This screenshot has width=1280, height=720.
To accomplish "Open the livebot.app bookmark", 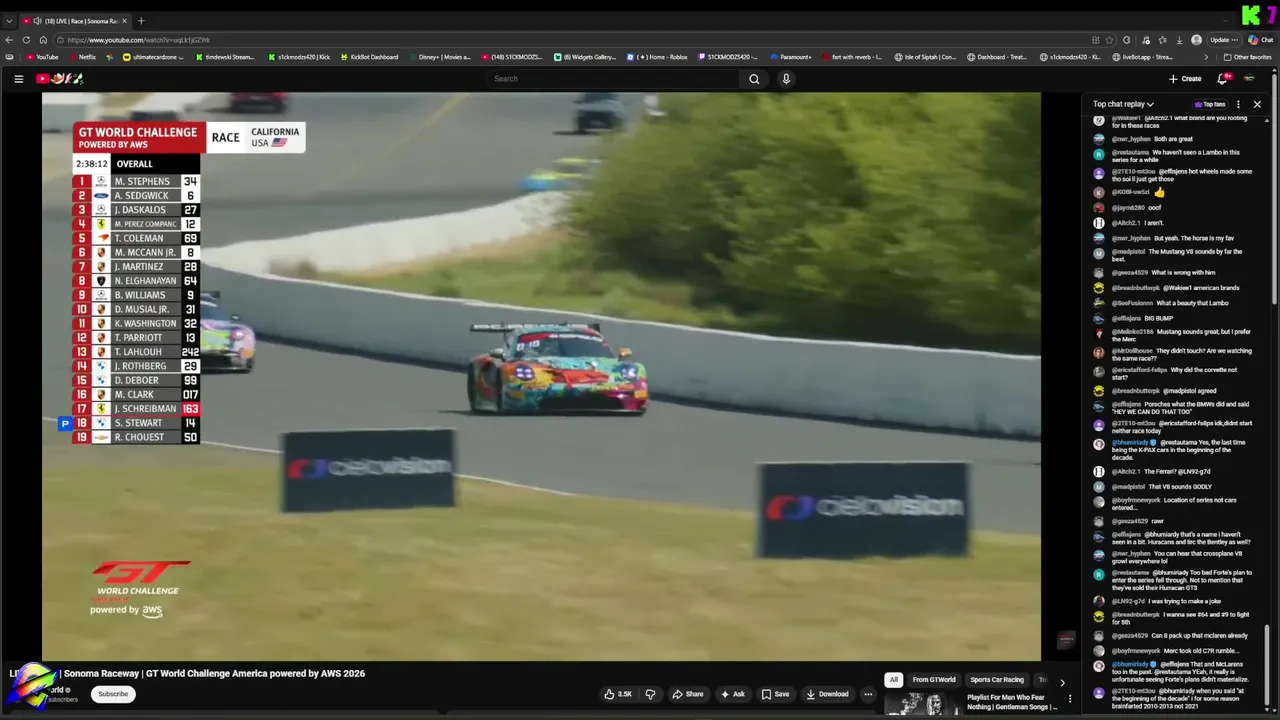I will 1144,57.
